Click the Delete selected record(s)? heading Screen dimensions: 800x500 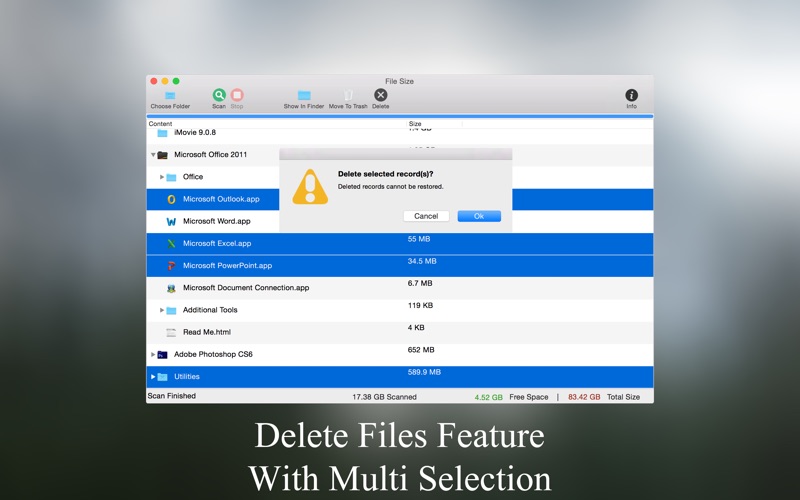[385, 174]
